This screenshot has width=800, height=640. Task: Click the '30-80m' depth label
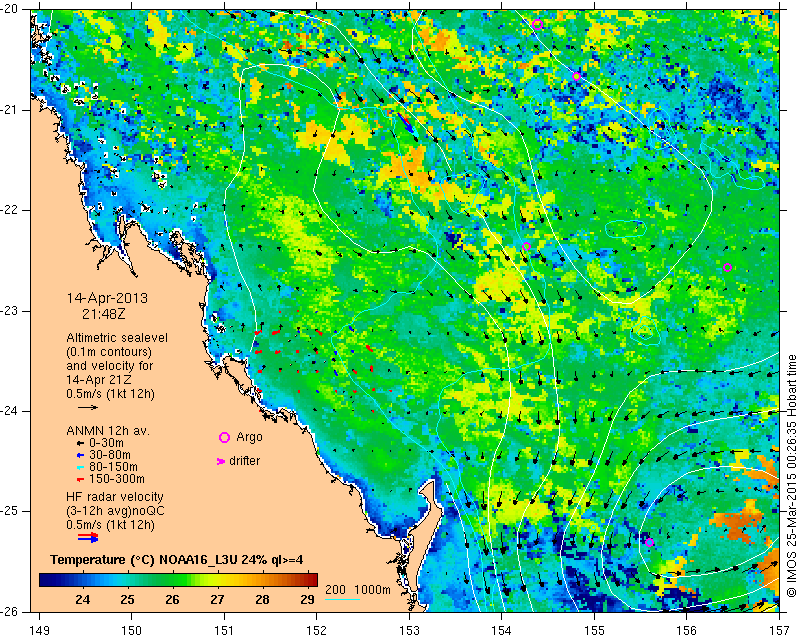pos(110,455)
